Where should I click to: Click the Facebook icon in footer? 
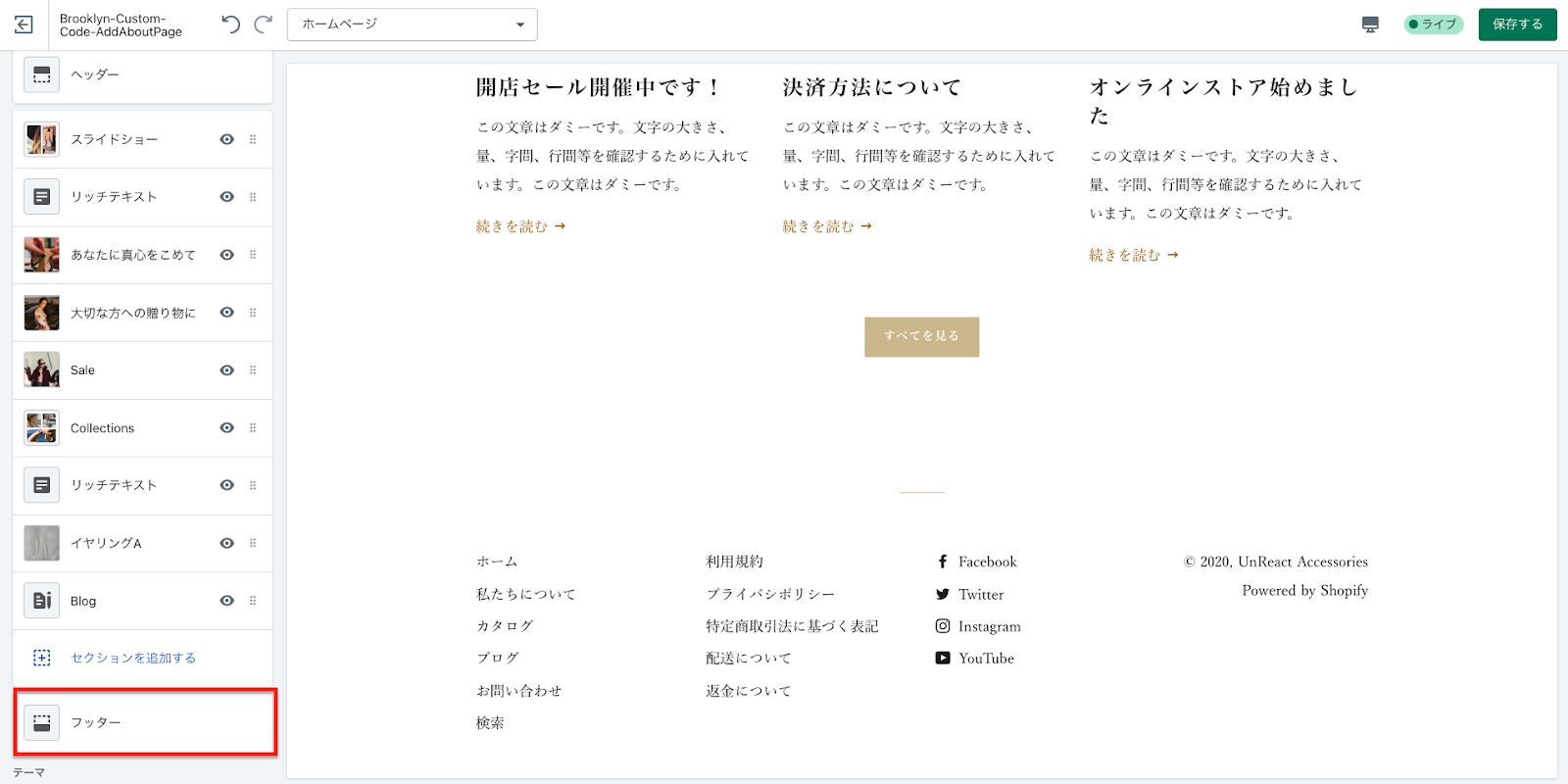point(943,562)
